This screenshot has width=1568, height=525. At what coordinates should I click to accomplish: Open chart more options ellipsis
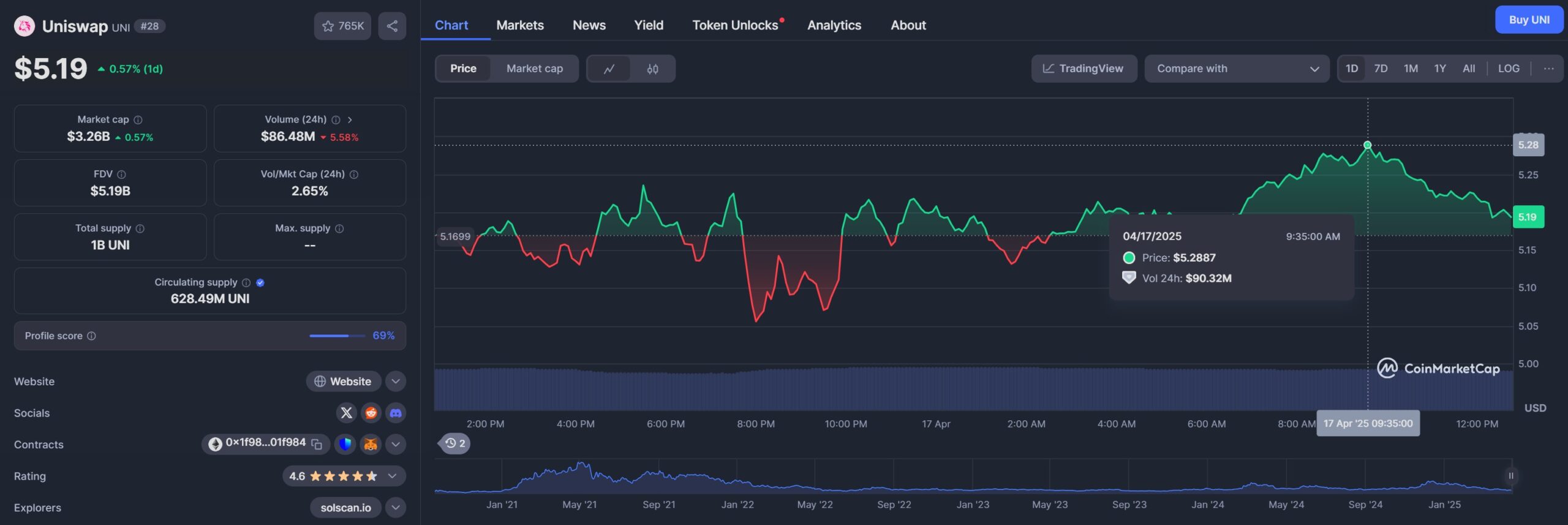(x=1548, y=69)
